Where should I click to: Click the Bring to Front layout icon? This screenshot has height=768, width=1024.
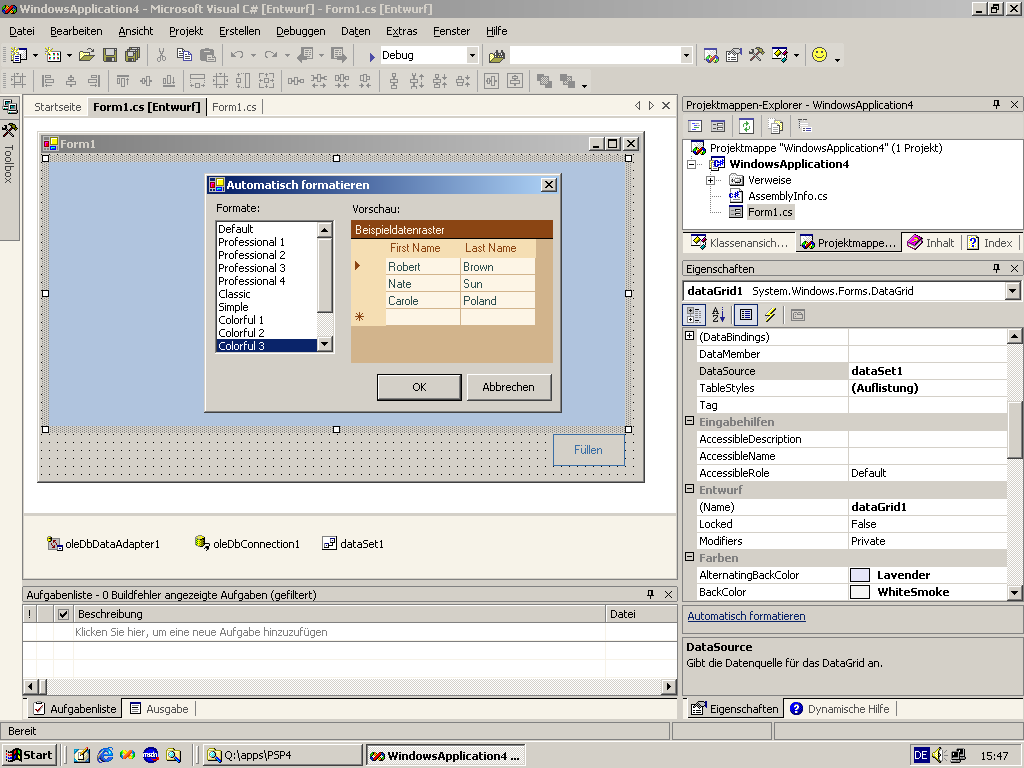(x=544, y=81)
